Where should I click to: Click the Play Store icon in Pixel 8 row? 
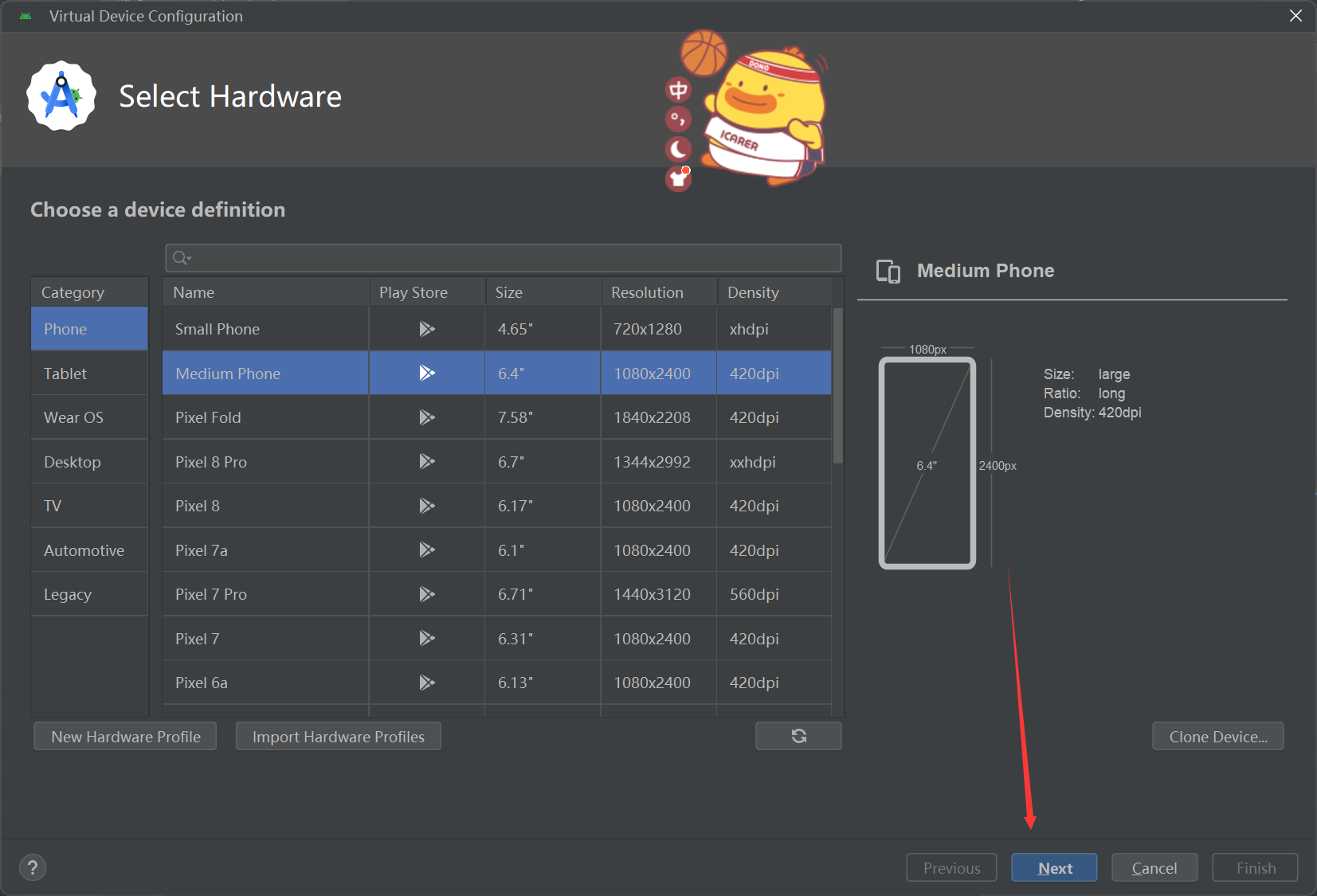click(x=427, y=506)
